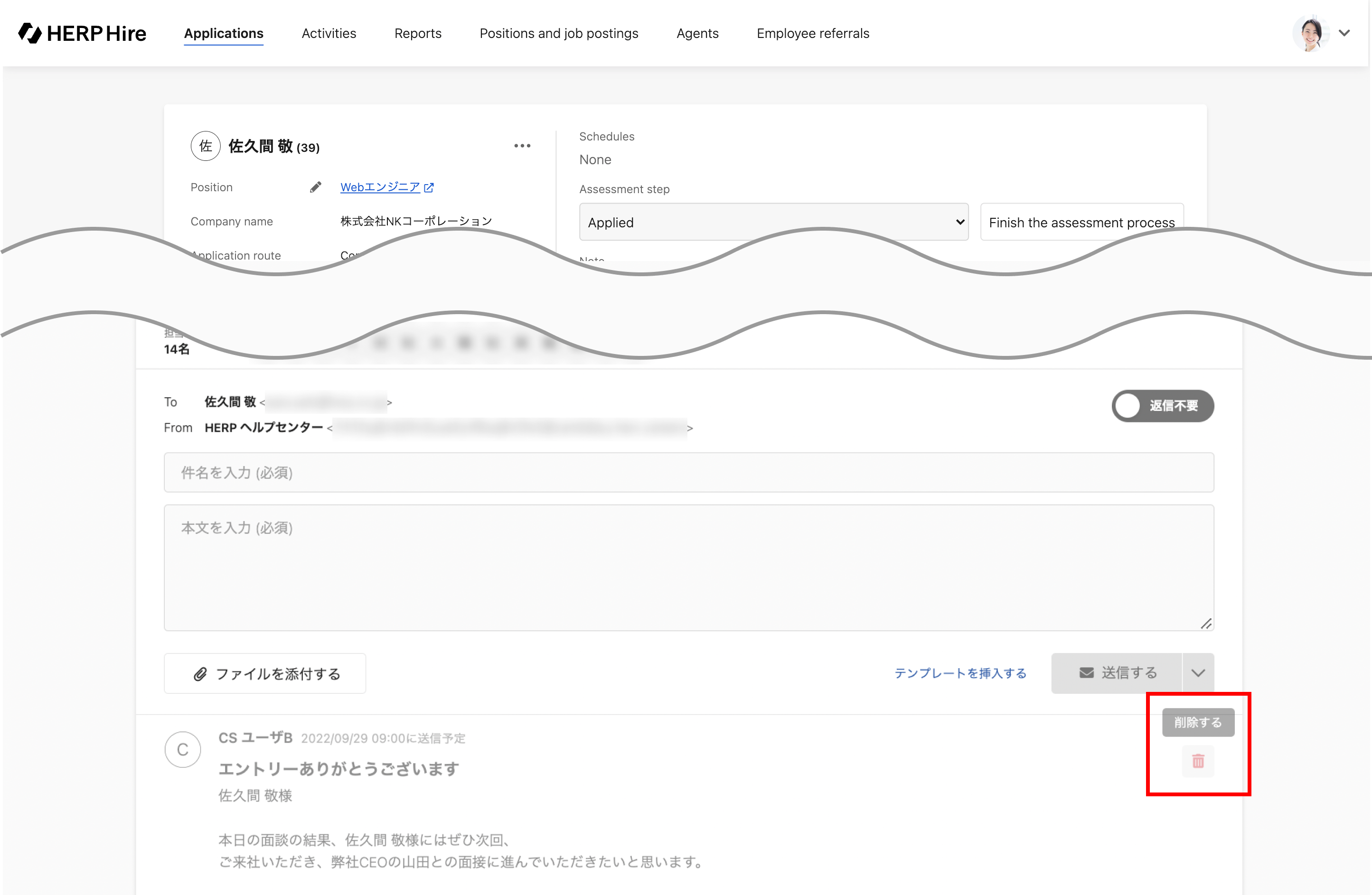Viewport: 1372px width, 895px height.
Task: Click the trash icon on scheduled message
Action: (x=1198, y=761)
